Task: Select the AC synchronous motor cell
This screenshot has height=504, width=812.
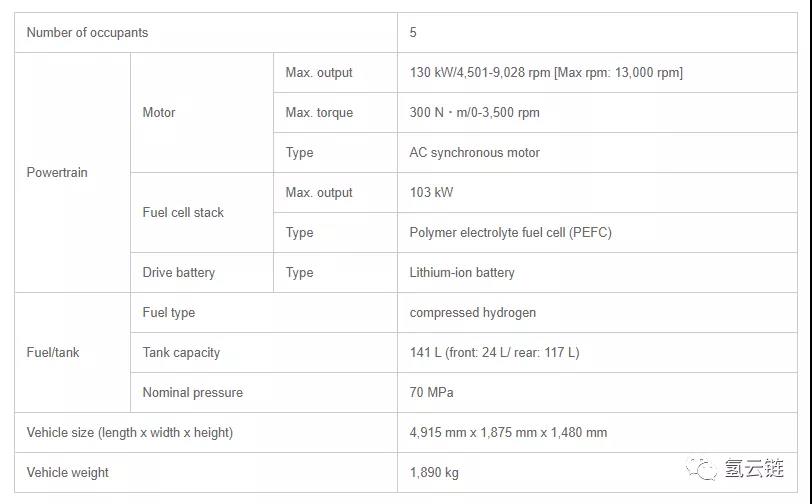Action: (474, 152)
